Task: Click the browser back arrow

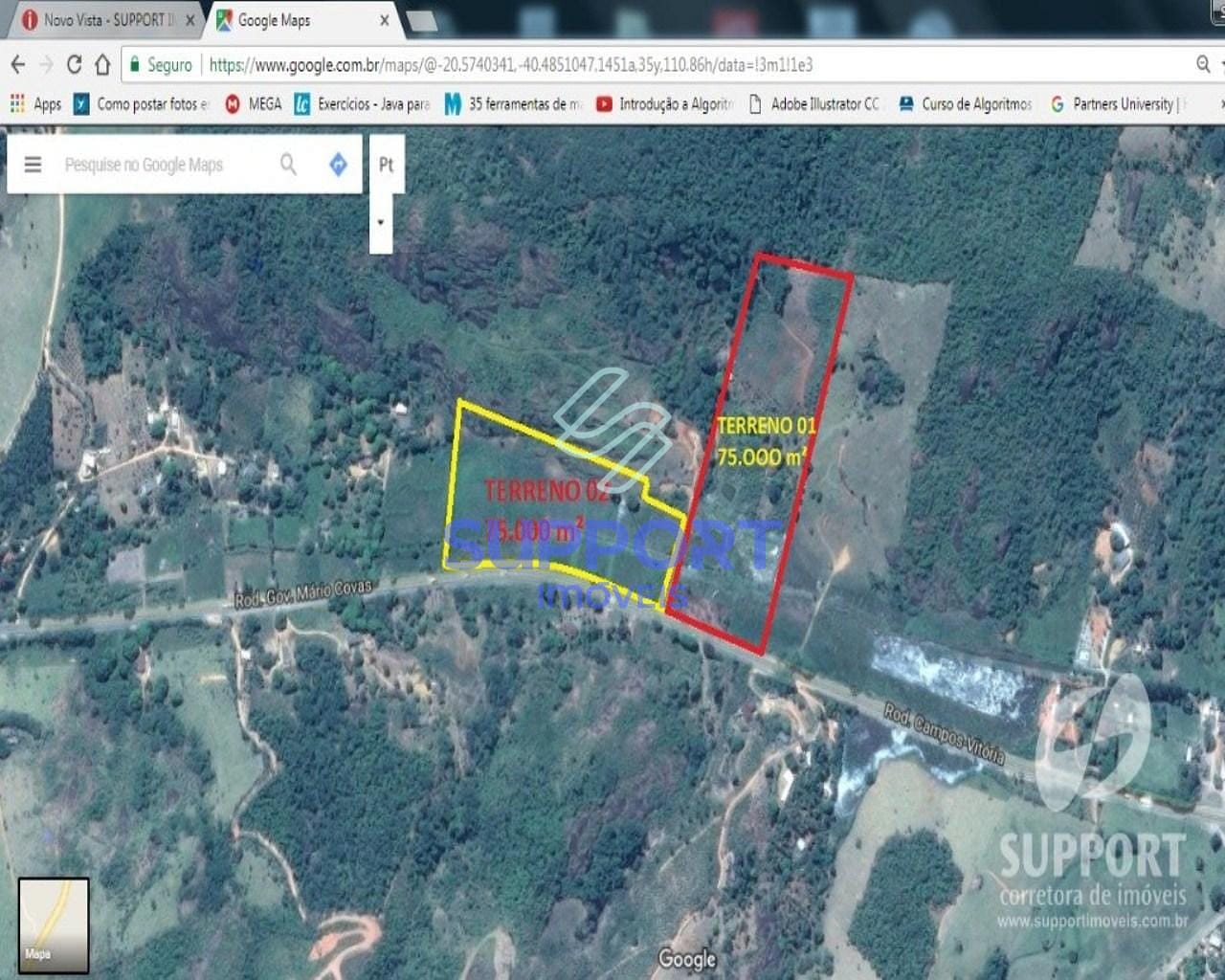Action: tap(18, 65)
